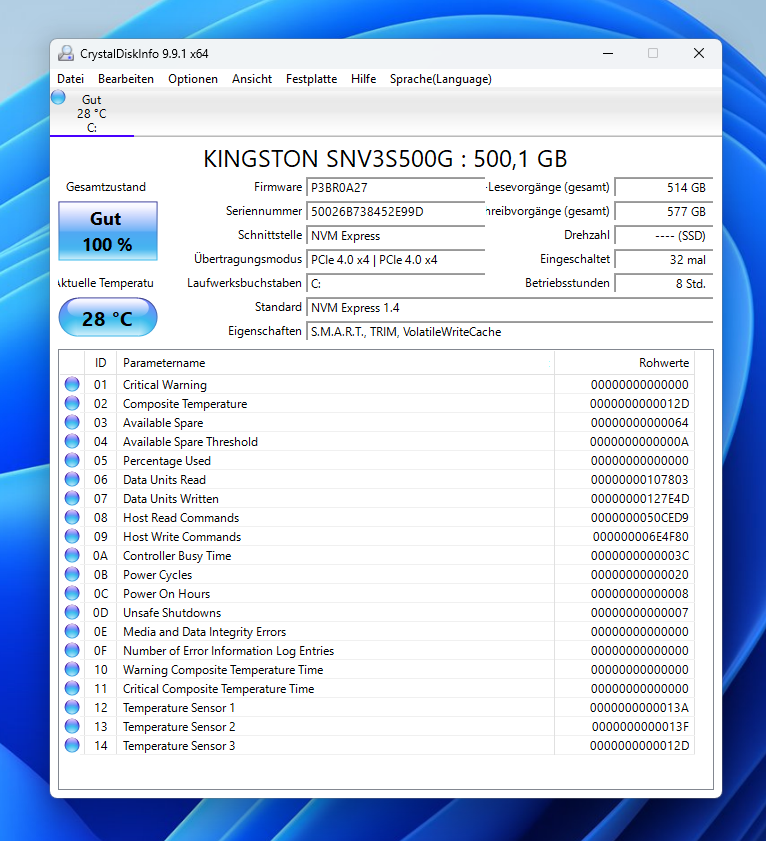Click the Lesevorgänge value 514 GB
Screen dimensions: 766x841
point(664,188)
